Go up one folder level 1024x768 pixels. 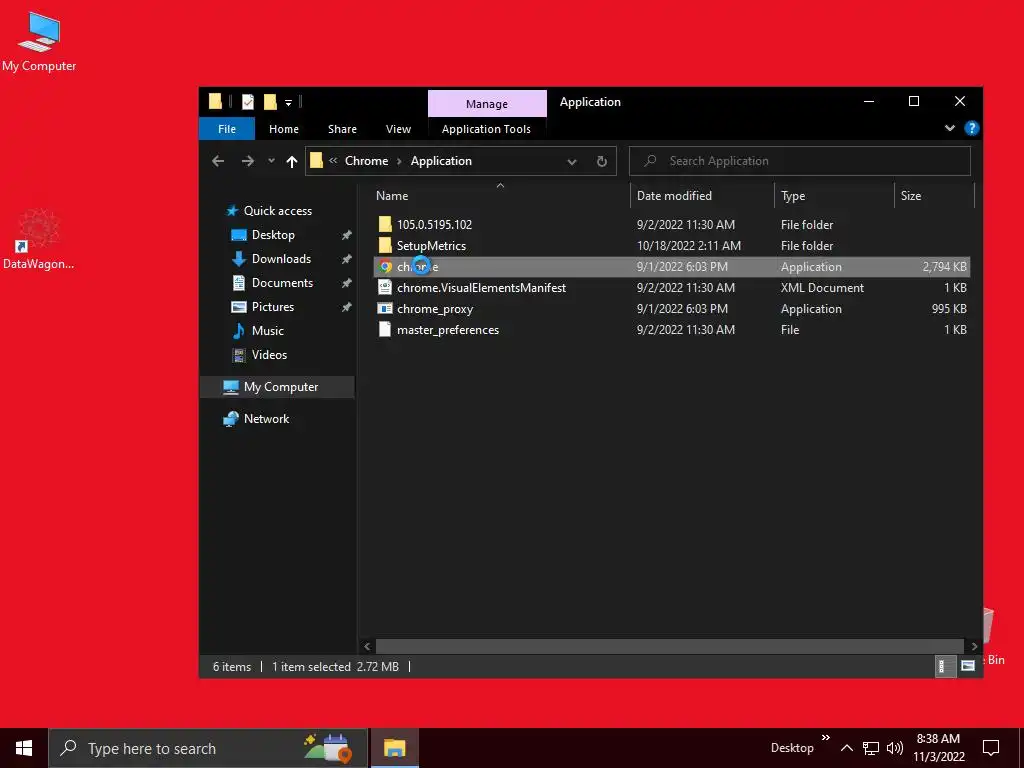292,161
